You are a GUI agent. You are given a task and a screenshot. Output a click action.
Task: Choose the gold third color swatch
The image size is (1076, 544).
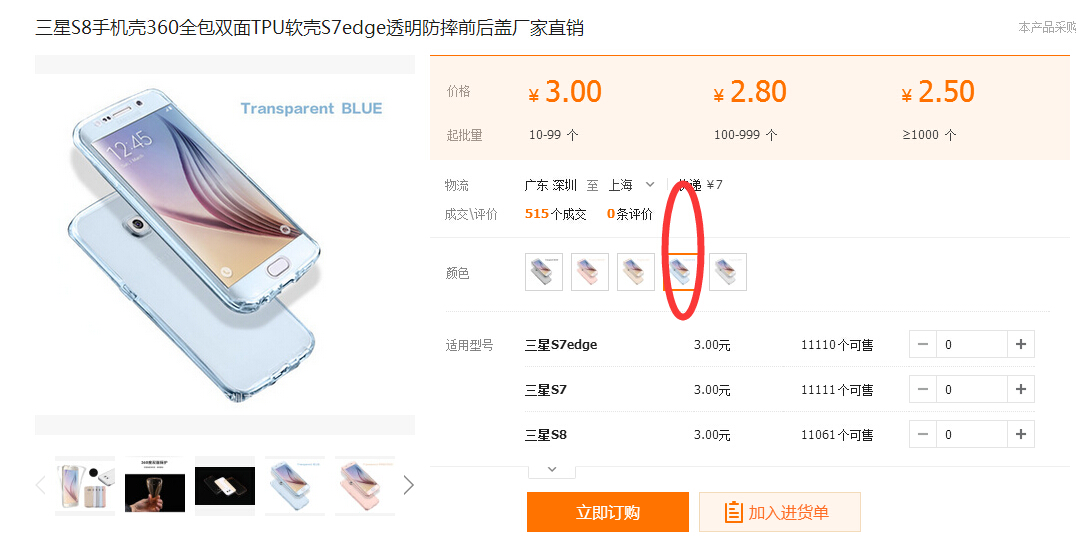coord(635,272)
